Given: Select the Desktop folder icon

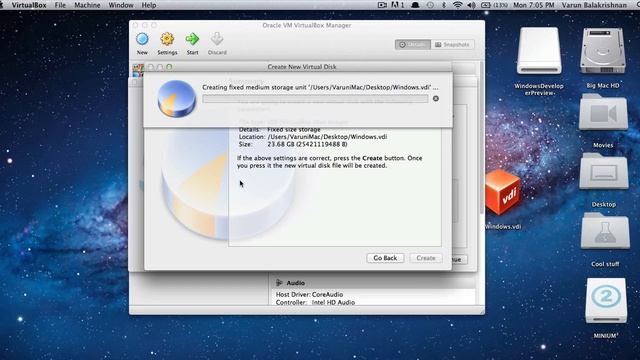Looking at the screenshot, I should click(x=604, y=172).
